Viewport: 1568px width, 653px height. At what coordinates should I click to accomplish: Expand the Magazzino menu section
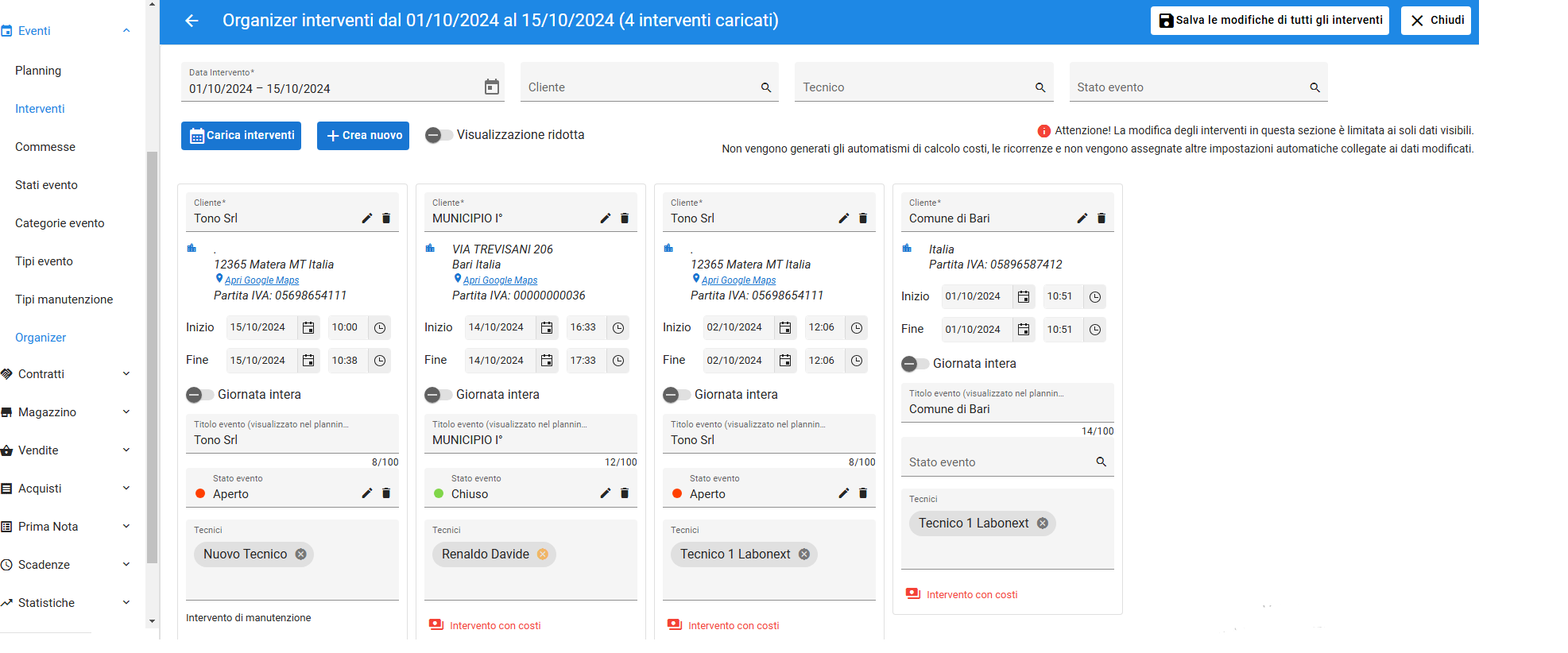(126, 412)
